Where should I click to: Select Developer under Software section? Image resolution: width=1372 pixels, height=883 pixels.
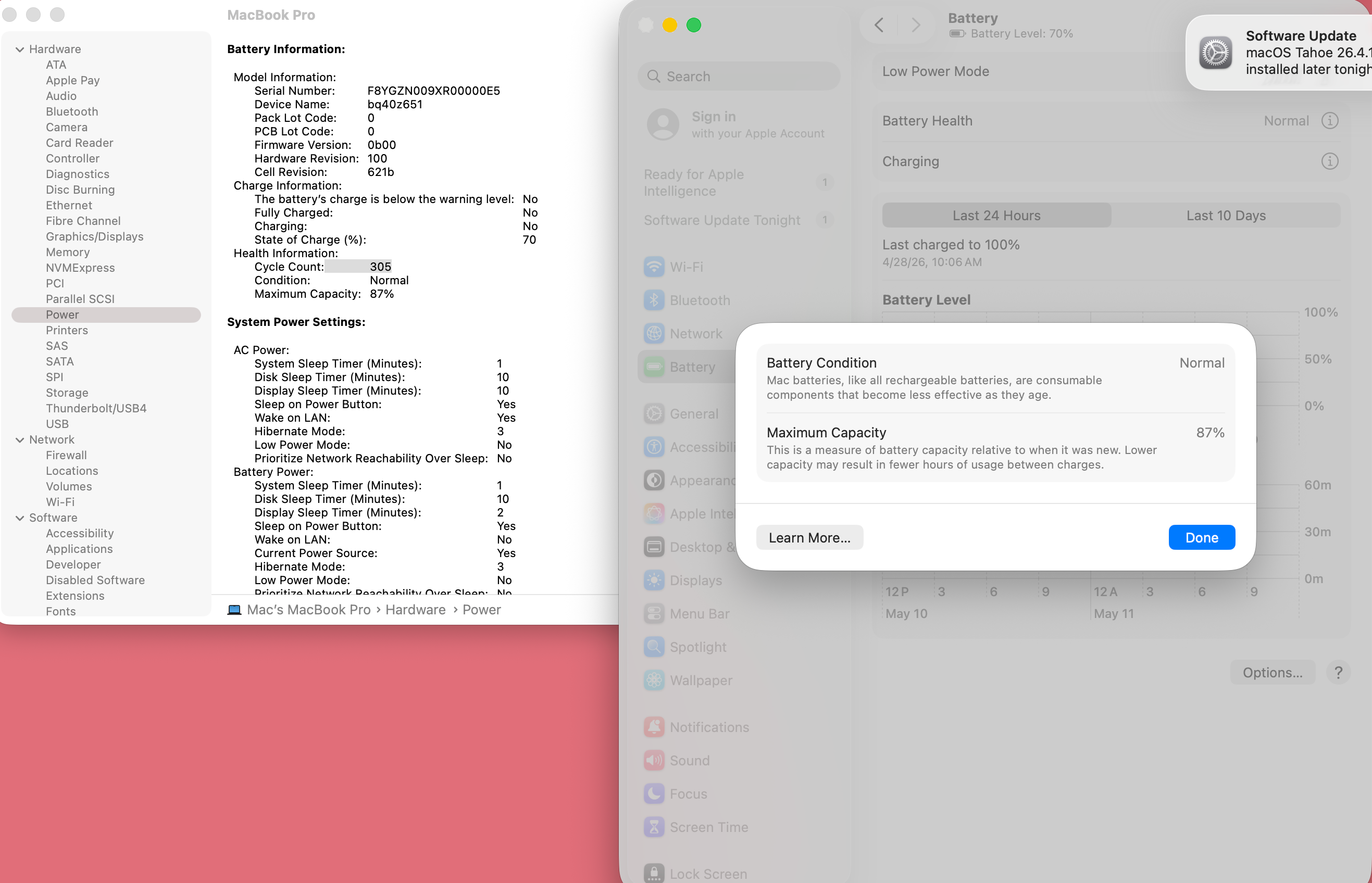(x=73, y=564)
